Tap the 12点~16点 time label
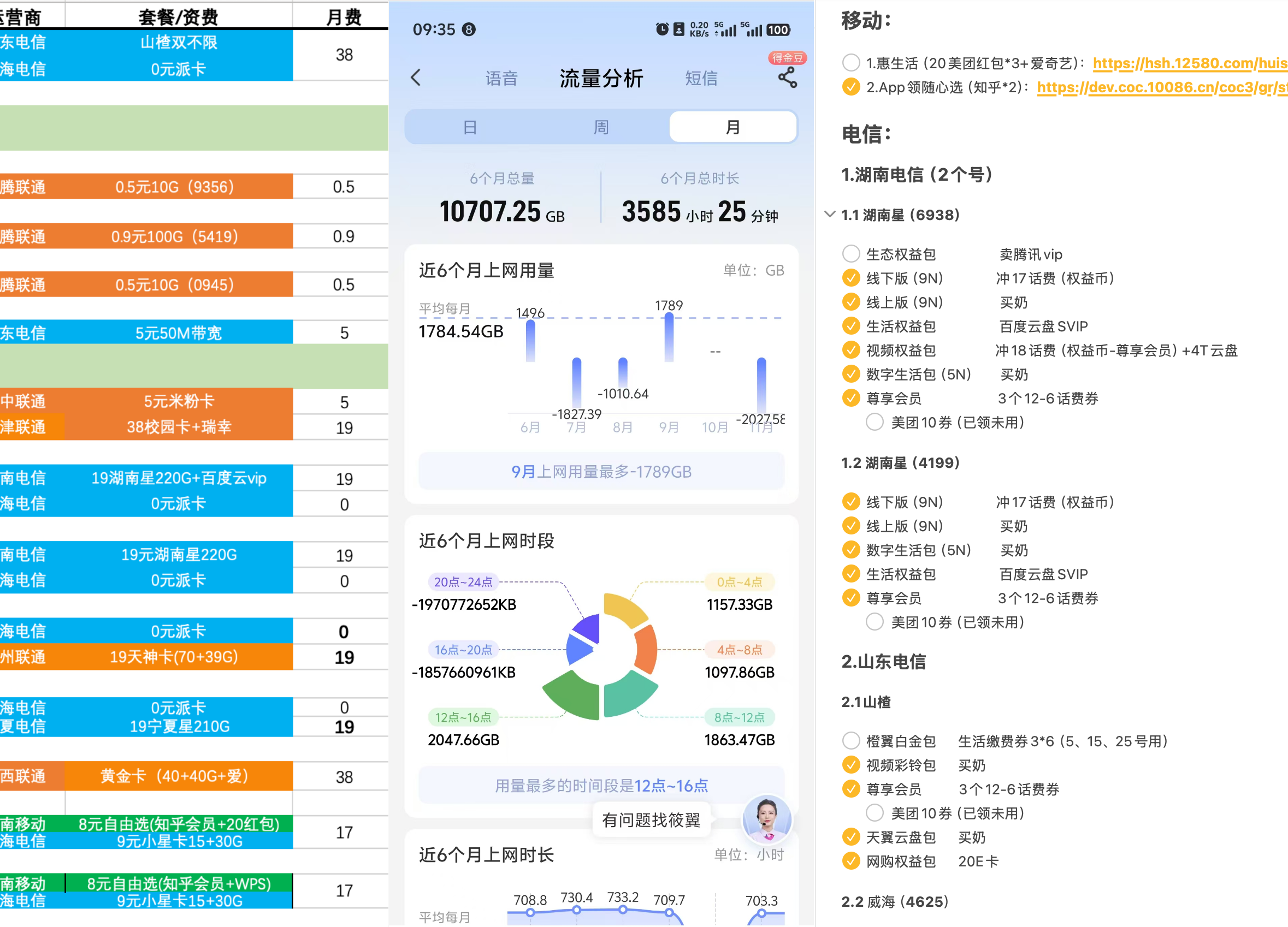Image resolution: width=1288 pixels, height=927 pixels. (463, 717)
